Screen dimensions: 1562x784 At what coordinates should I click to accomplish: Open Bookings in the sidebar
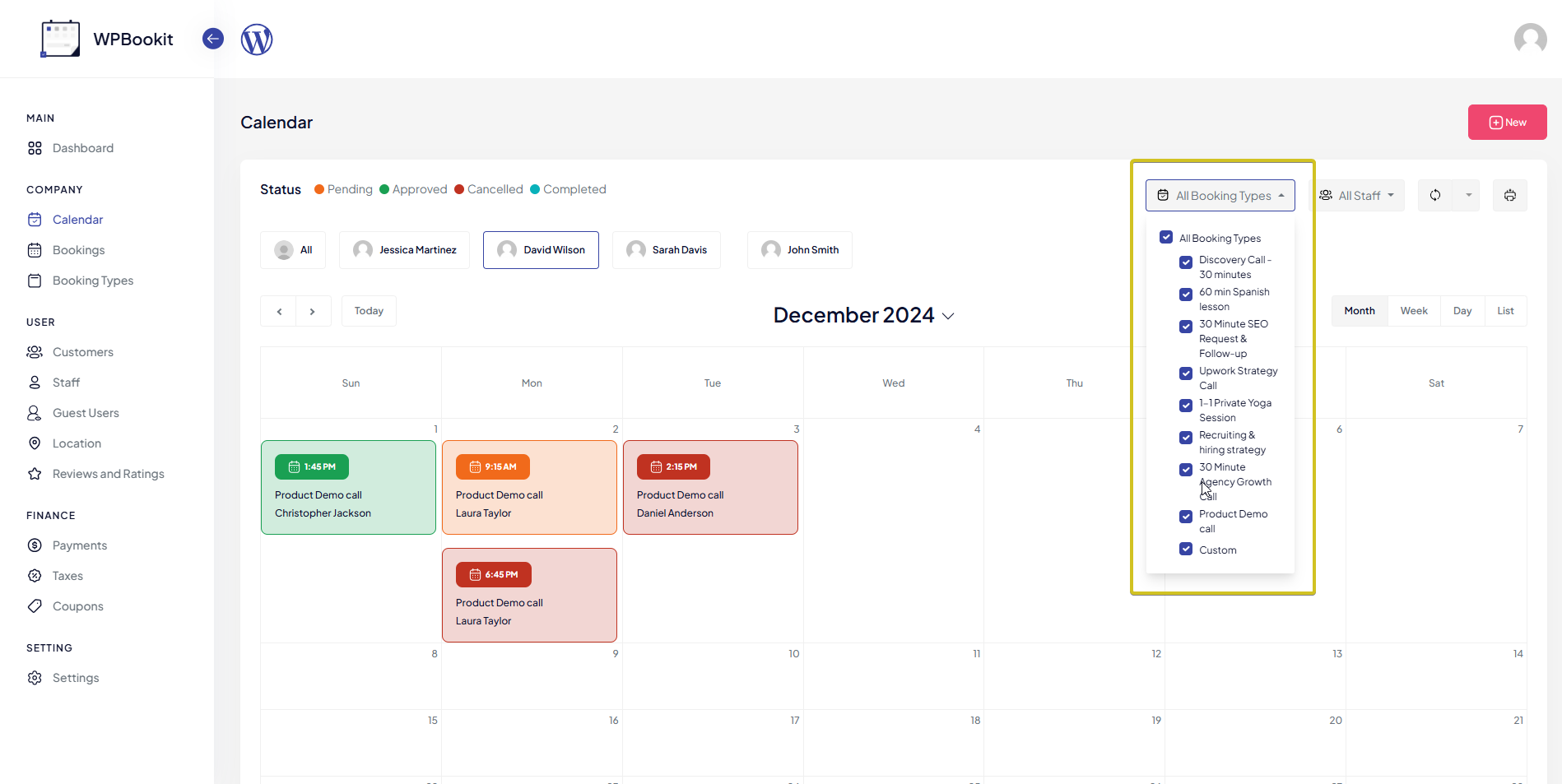coord(78,250)
